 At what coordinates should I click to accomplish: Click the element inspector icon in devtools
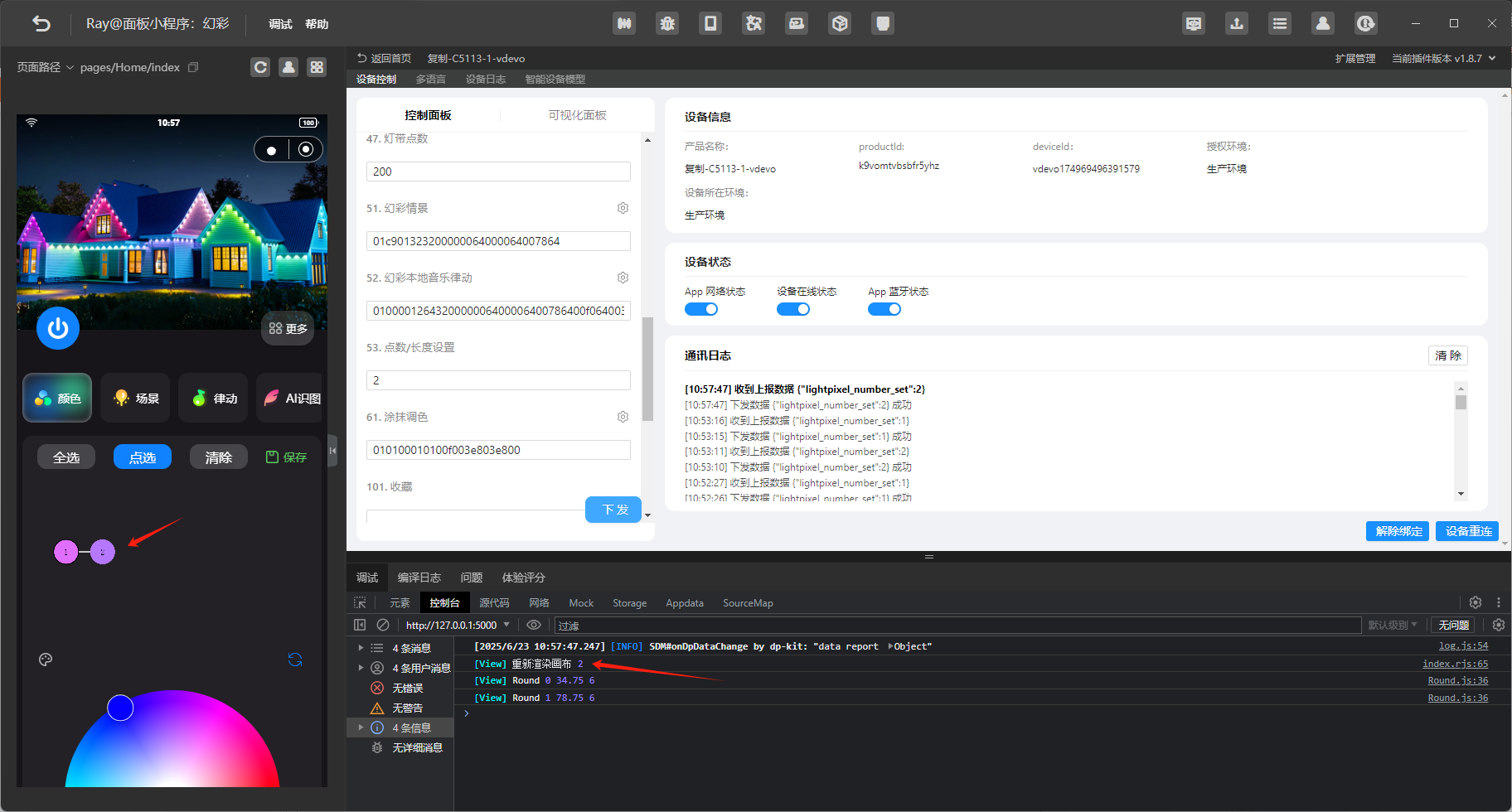[x=360, y=602]
